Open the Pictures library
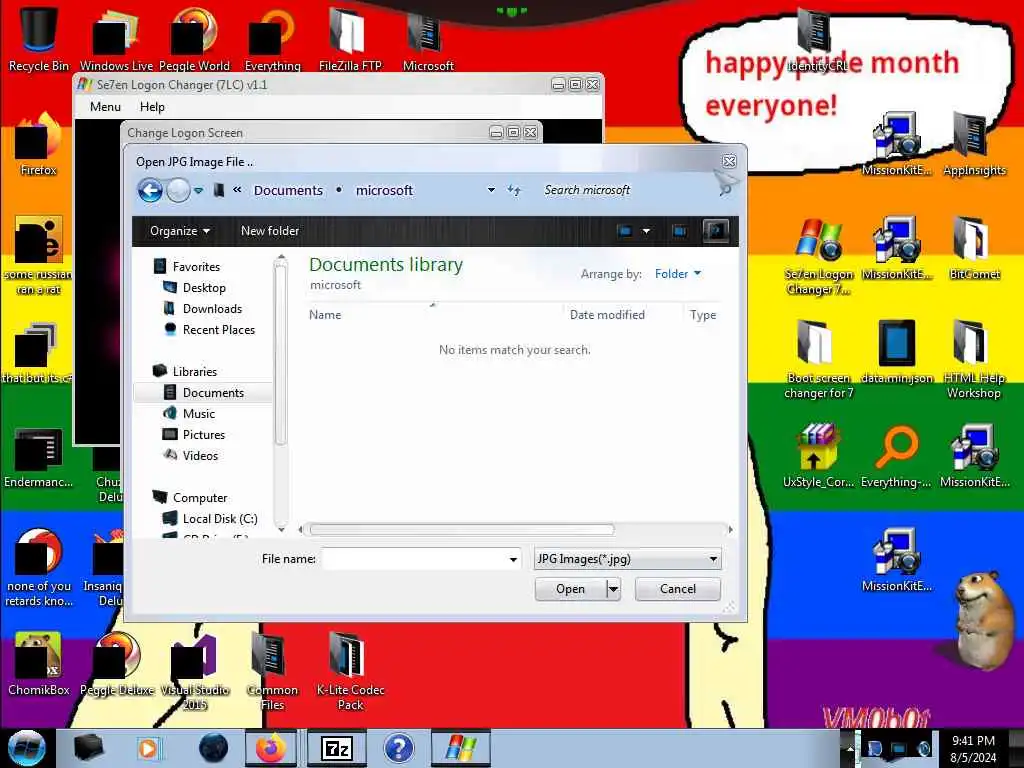Screen dimensions: 1024x768 (x=204, y=435)
